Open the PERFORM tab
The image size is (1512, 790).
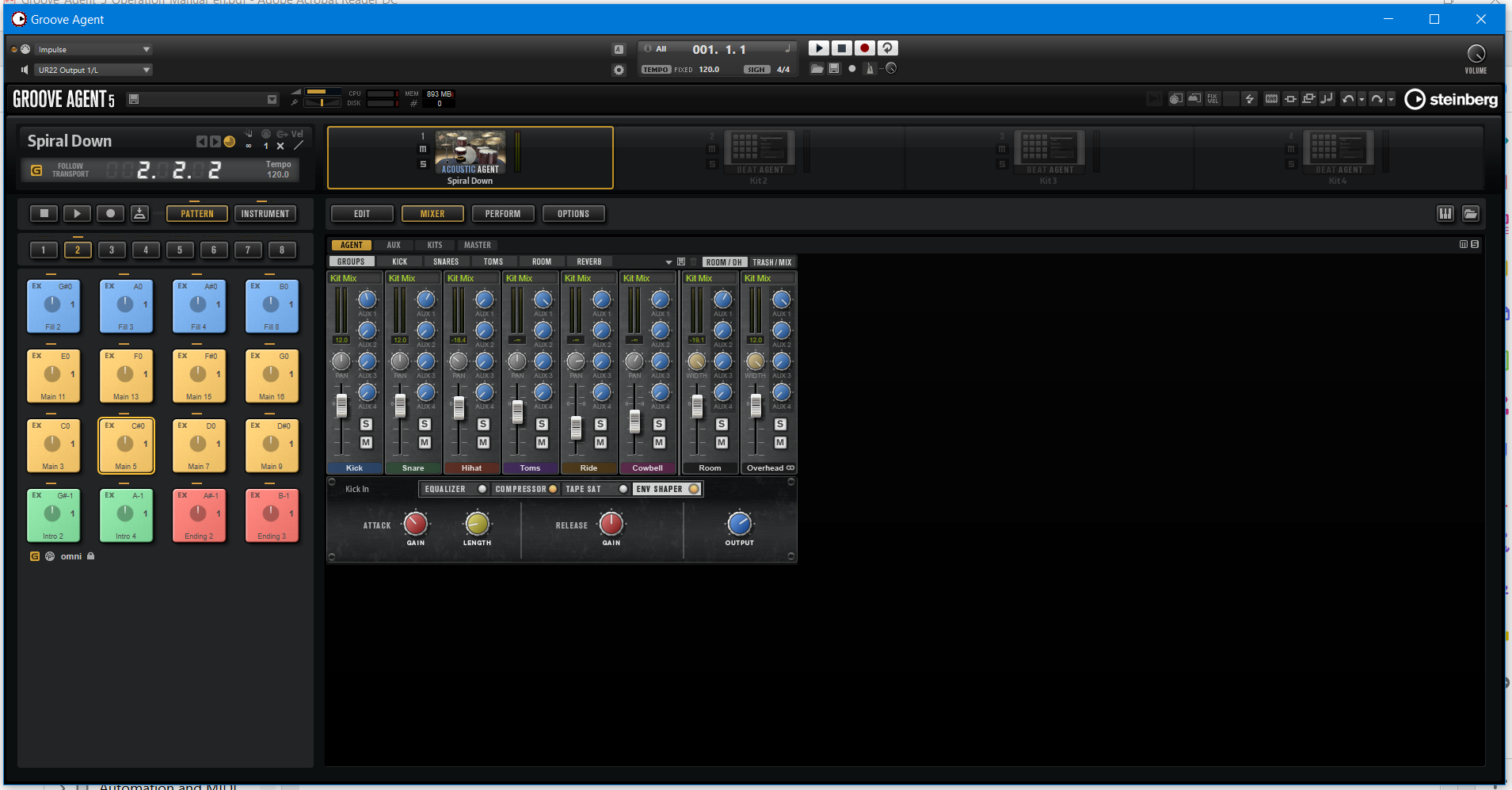tap(503, 214)
